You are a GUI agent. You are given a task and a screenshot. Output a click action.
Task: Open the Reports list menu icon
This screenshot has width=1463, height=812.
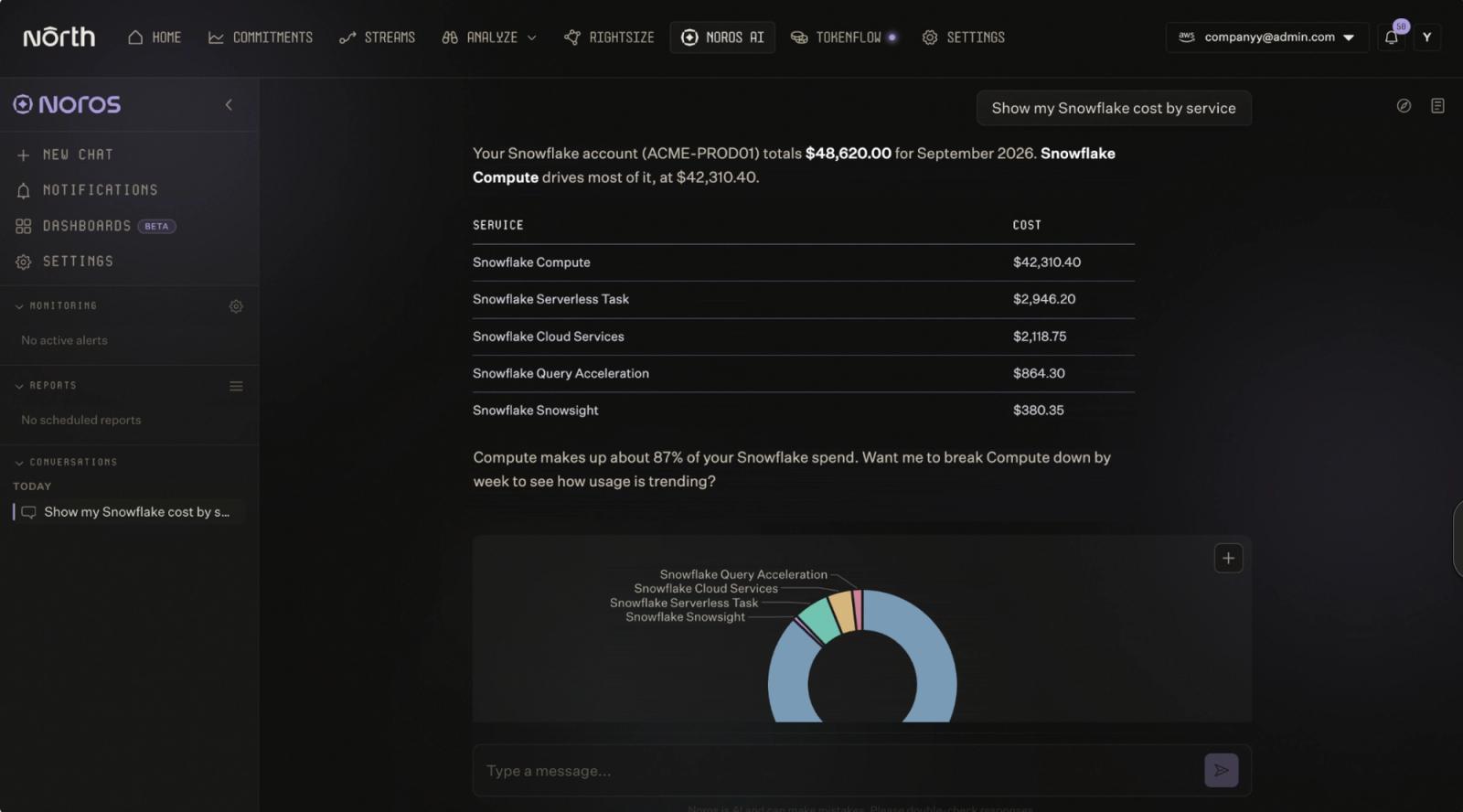click(236, 386)
